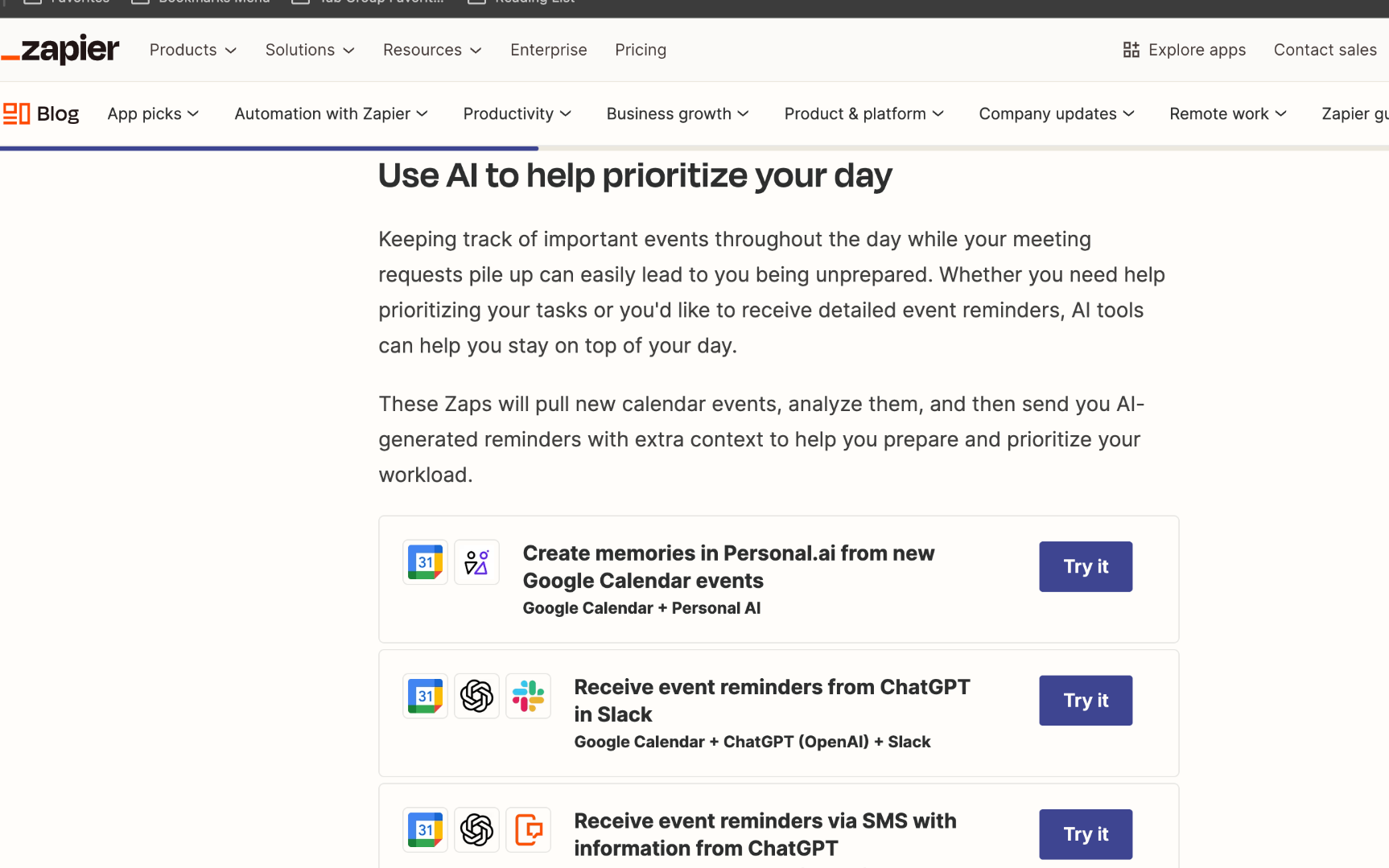The height and width of the screenshot is (868, 1389).
Task: Click the Reading List icon in bookmarks bar
Action: click(x=476, y=2)
